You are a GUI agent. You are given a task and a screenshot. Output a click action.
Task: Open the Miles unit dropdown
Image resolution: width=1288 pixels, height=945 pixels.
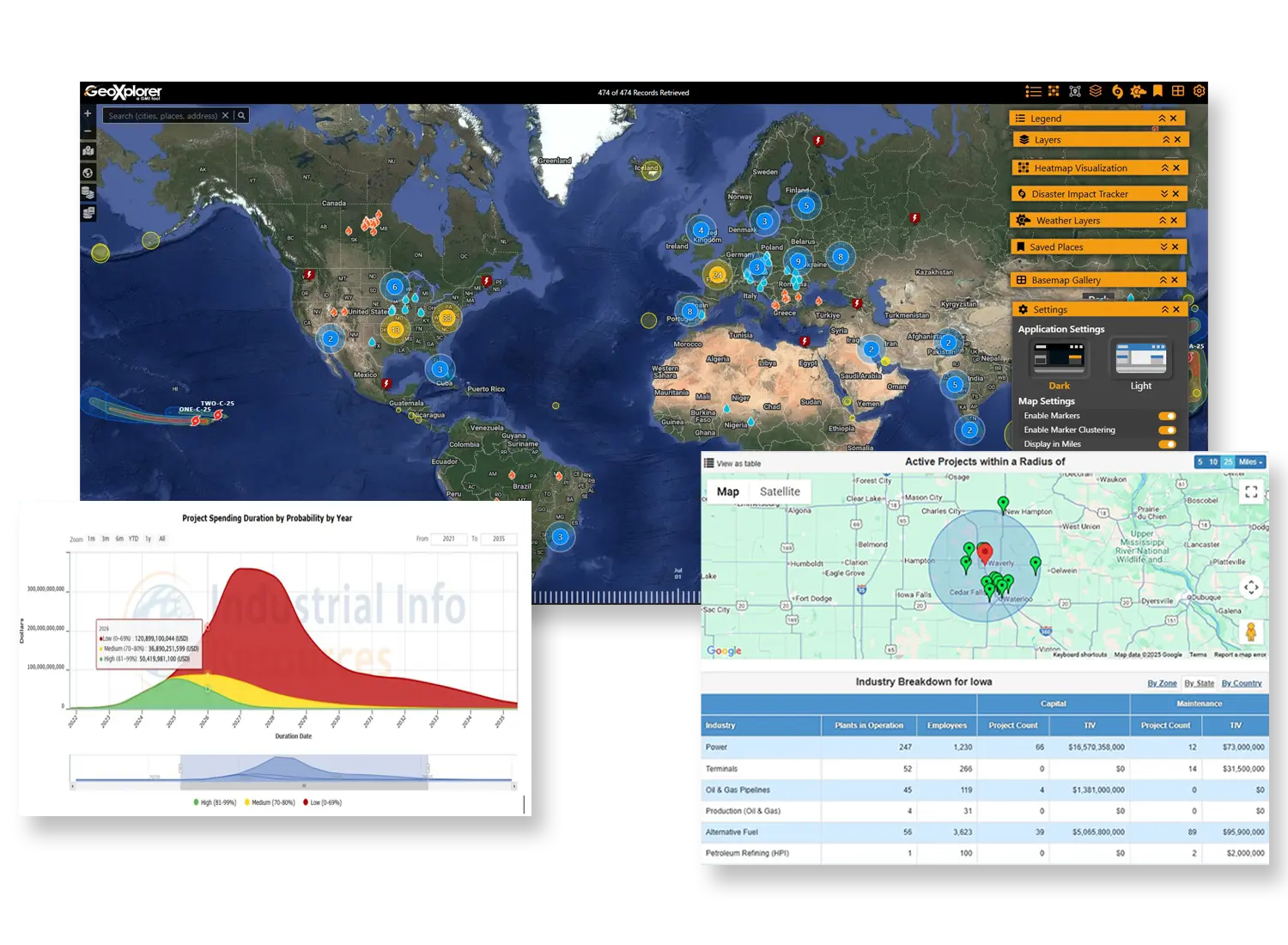click(x=1250, y=462)
